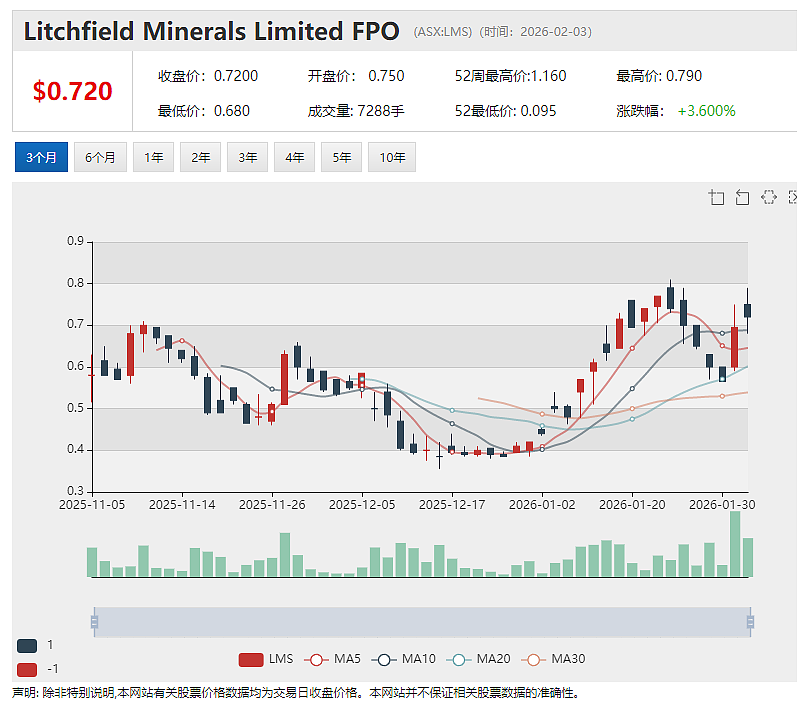The height and width of the screenshot is (709, 808).
Task: Click the 时间: 2026-02-03 date text
Action: point(535,32)
